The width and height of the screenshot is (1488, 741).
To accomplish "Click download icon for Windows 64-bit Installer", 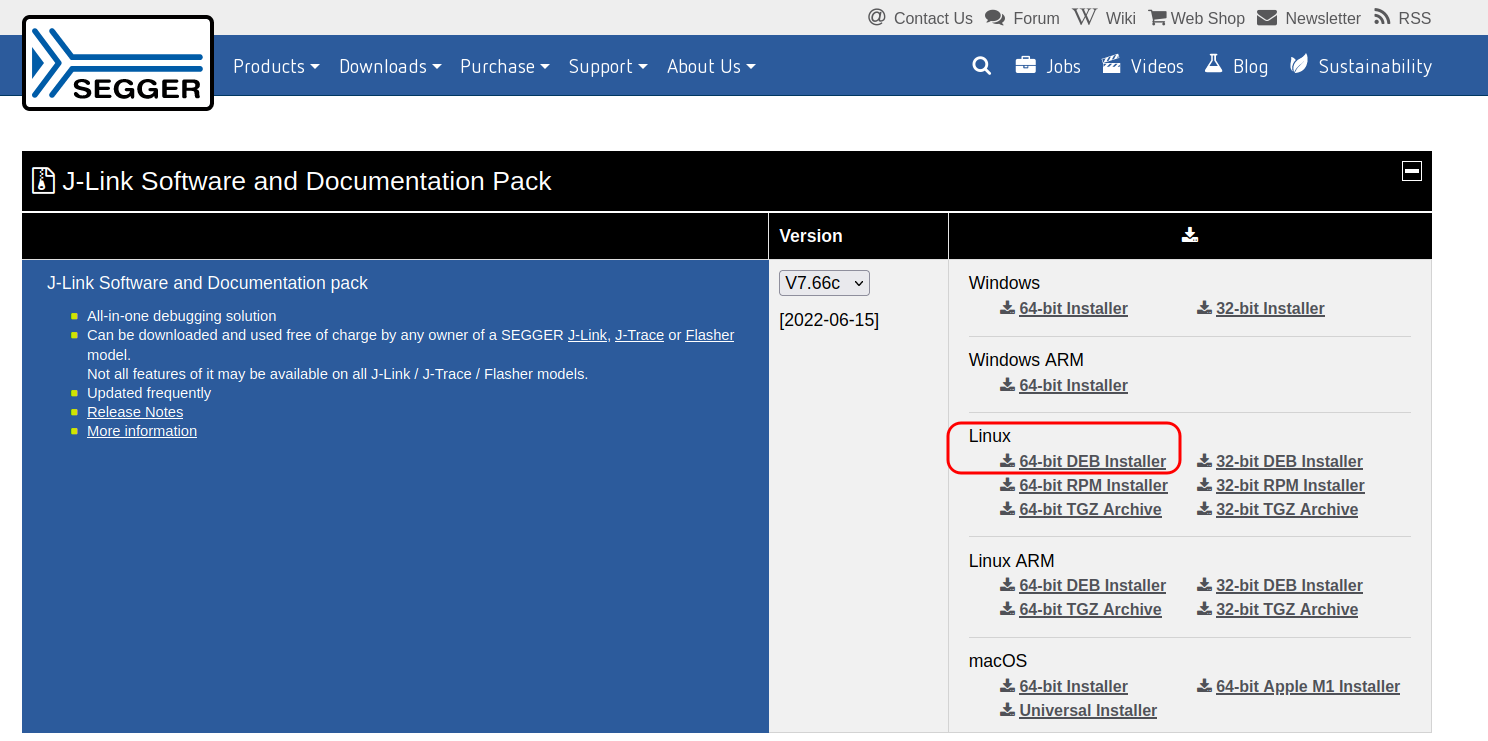I will click(x=1008, y=308).
